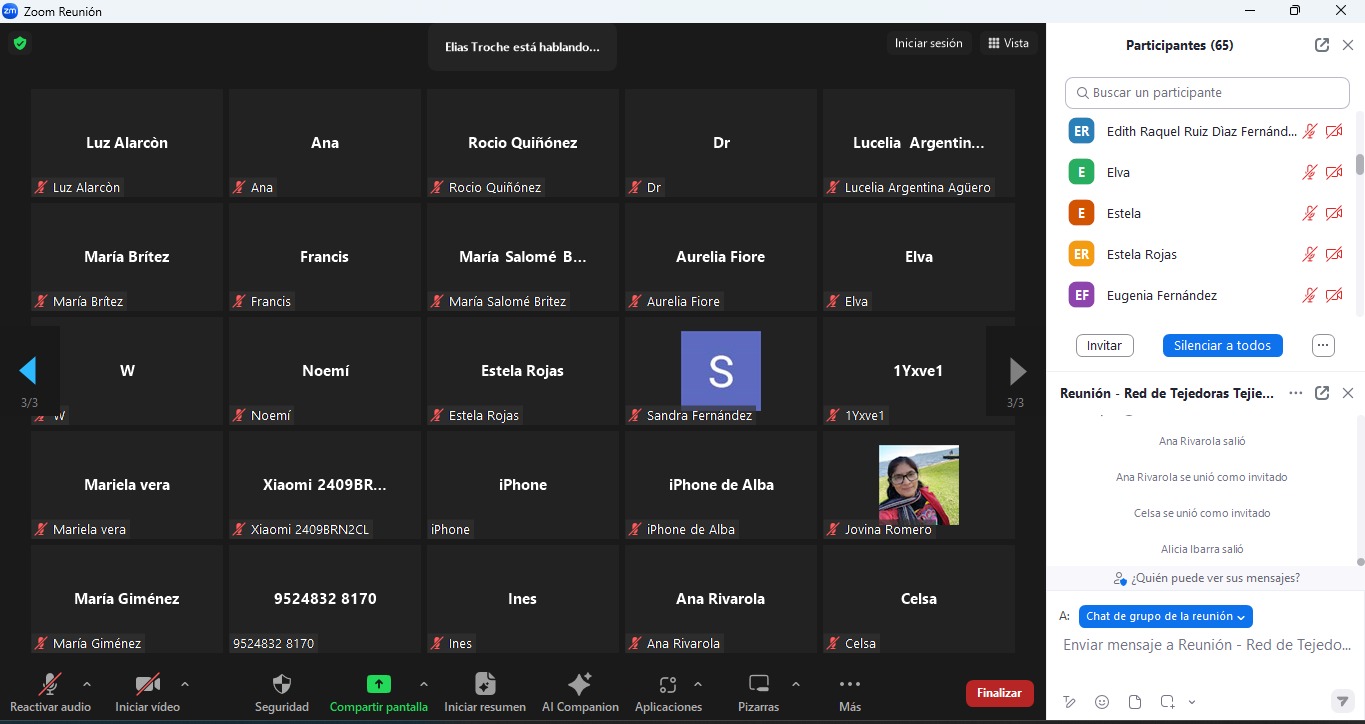
Task: Open the emoji picker in chat
Action: (1102, 702)
